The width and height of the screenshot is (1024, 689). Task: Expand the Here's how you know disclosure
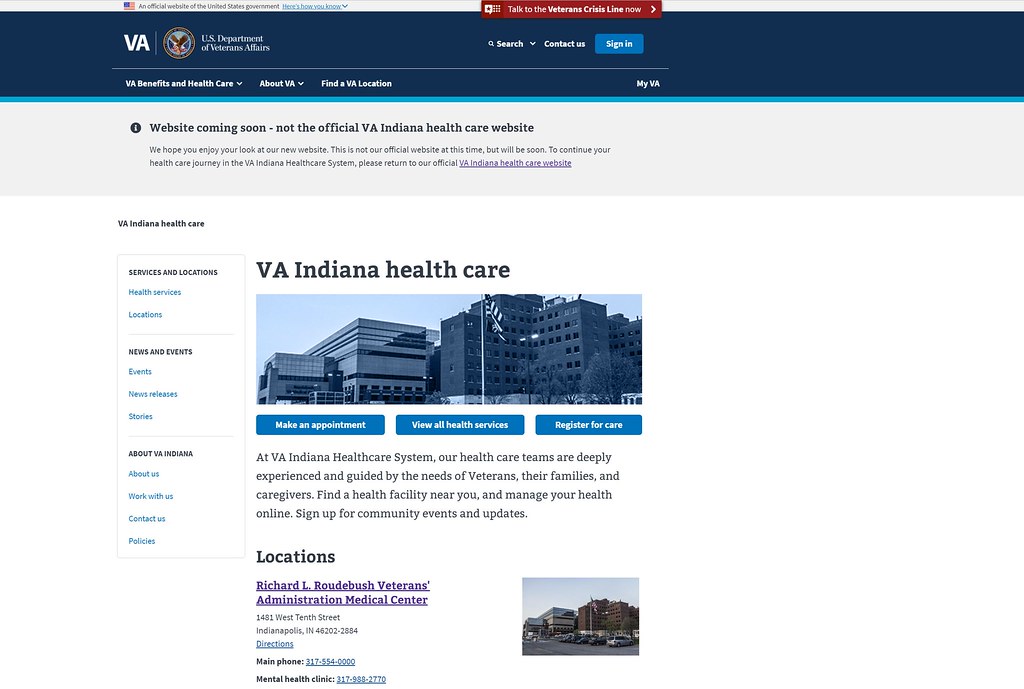312,5
